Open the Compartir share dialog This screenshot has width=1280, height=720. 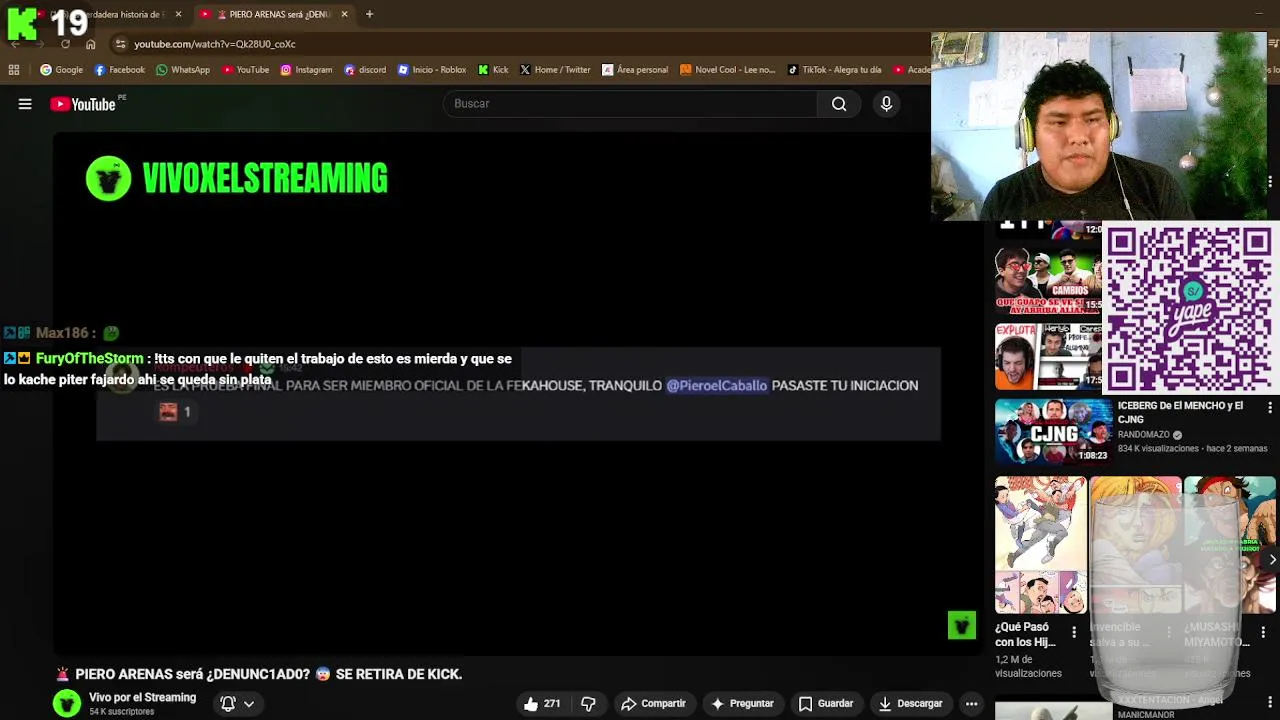click(x=653, y=704)
